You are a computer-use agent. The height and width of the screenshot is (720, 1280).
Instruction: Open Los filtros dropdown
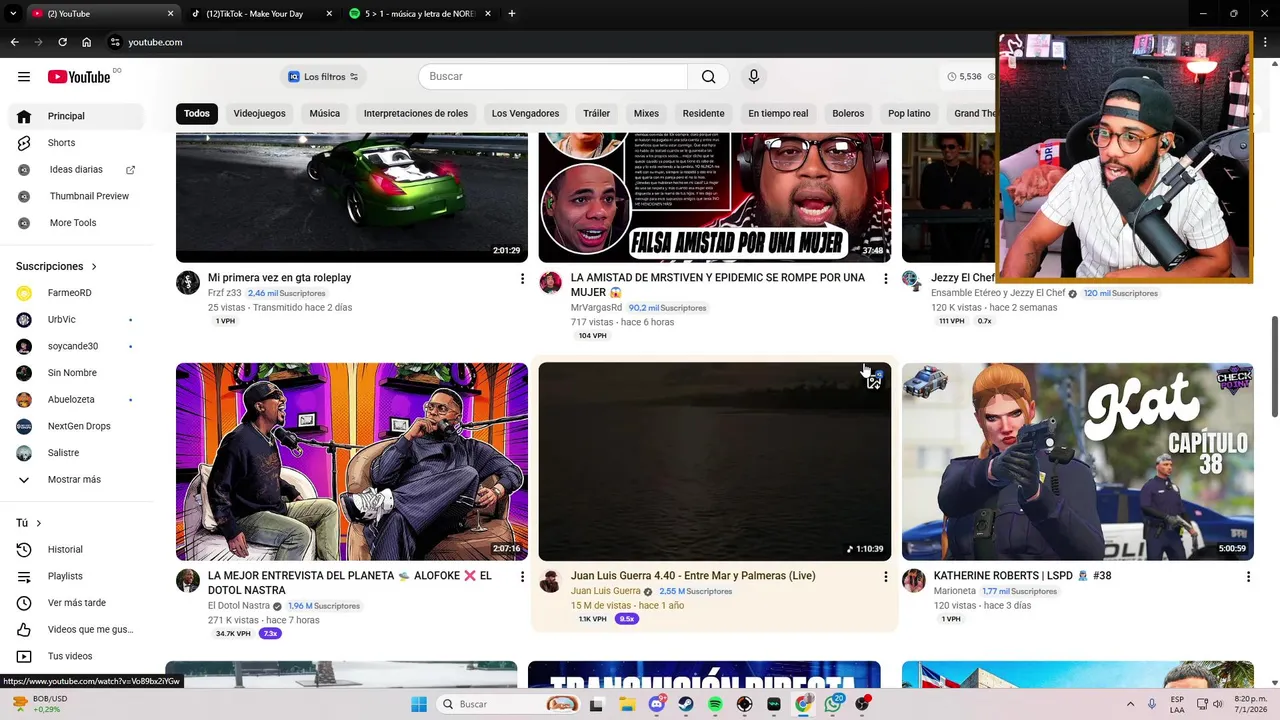coord(323,77)
